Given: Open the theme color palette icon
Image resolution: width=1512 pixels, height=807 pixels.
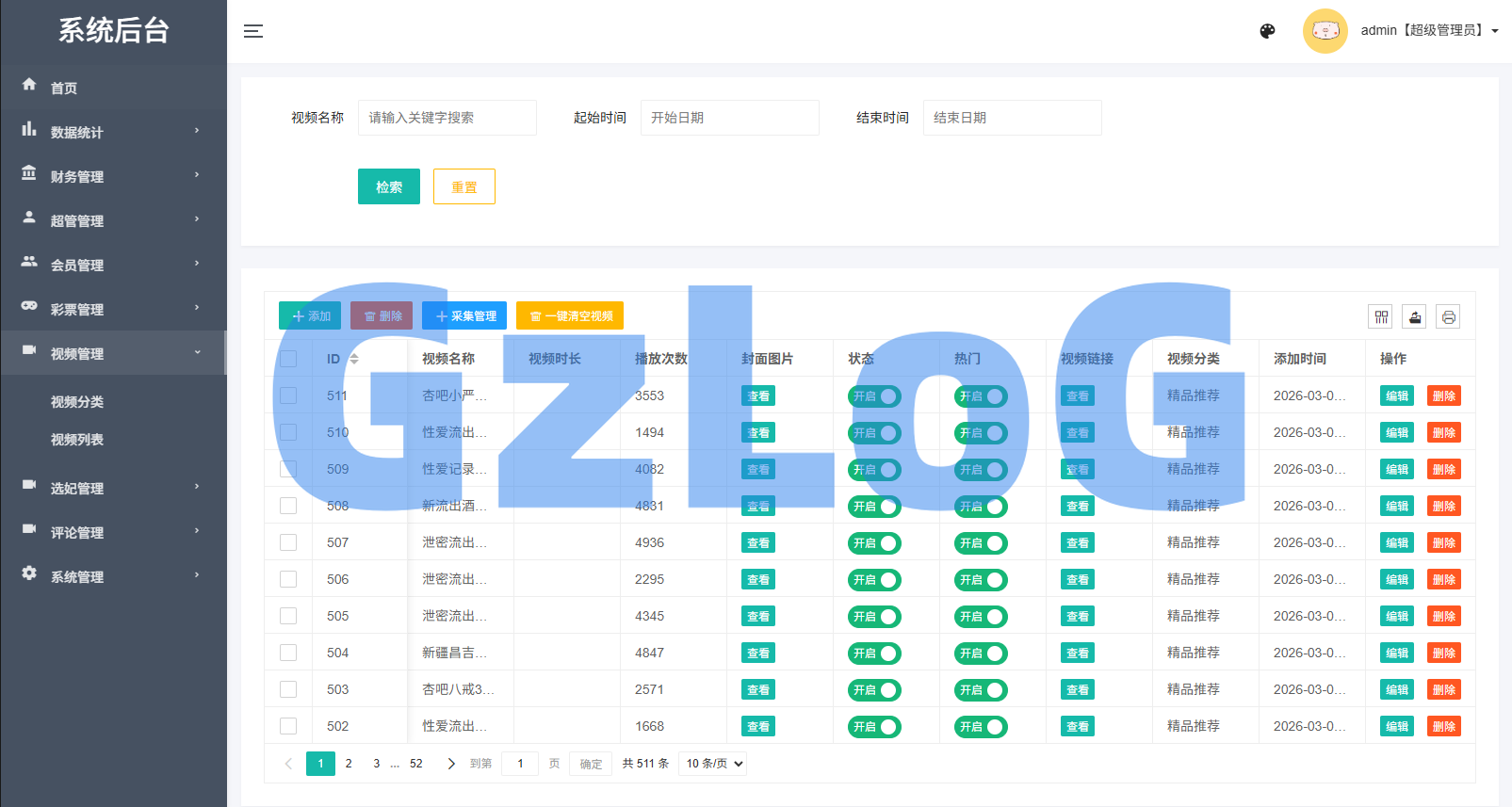Looking at the screenshot, I should tap(1267, 31).
